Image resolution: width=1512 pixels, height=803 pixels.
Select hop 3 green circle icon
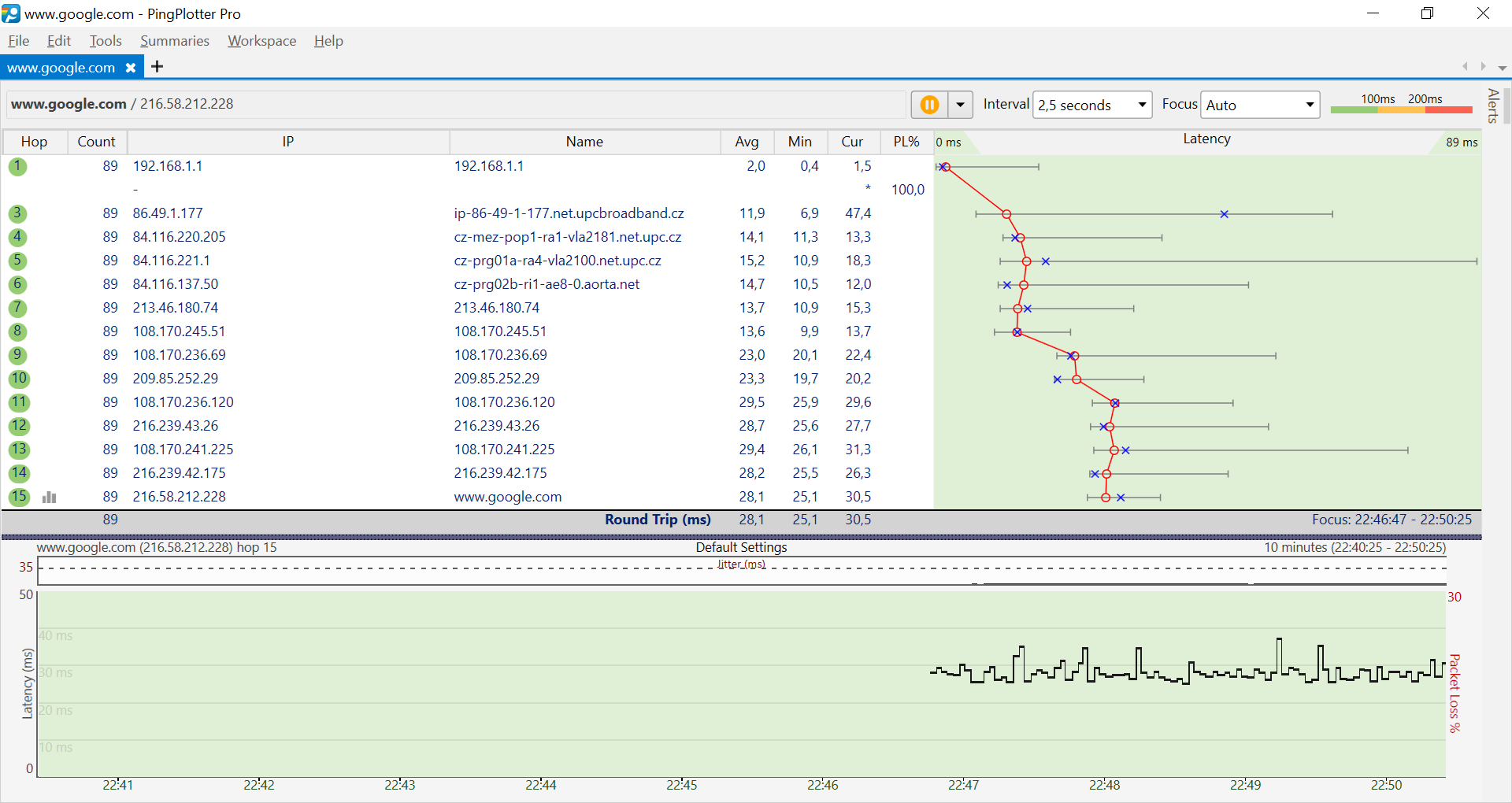tap(17, 213)
